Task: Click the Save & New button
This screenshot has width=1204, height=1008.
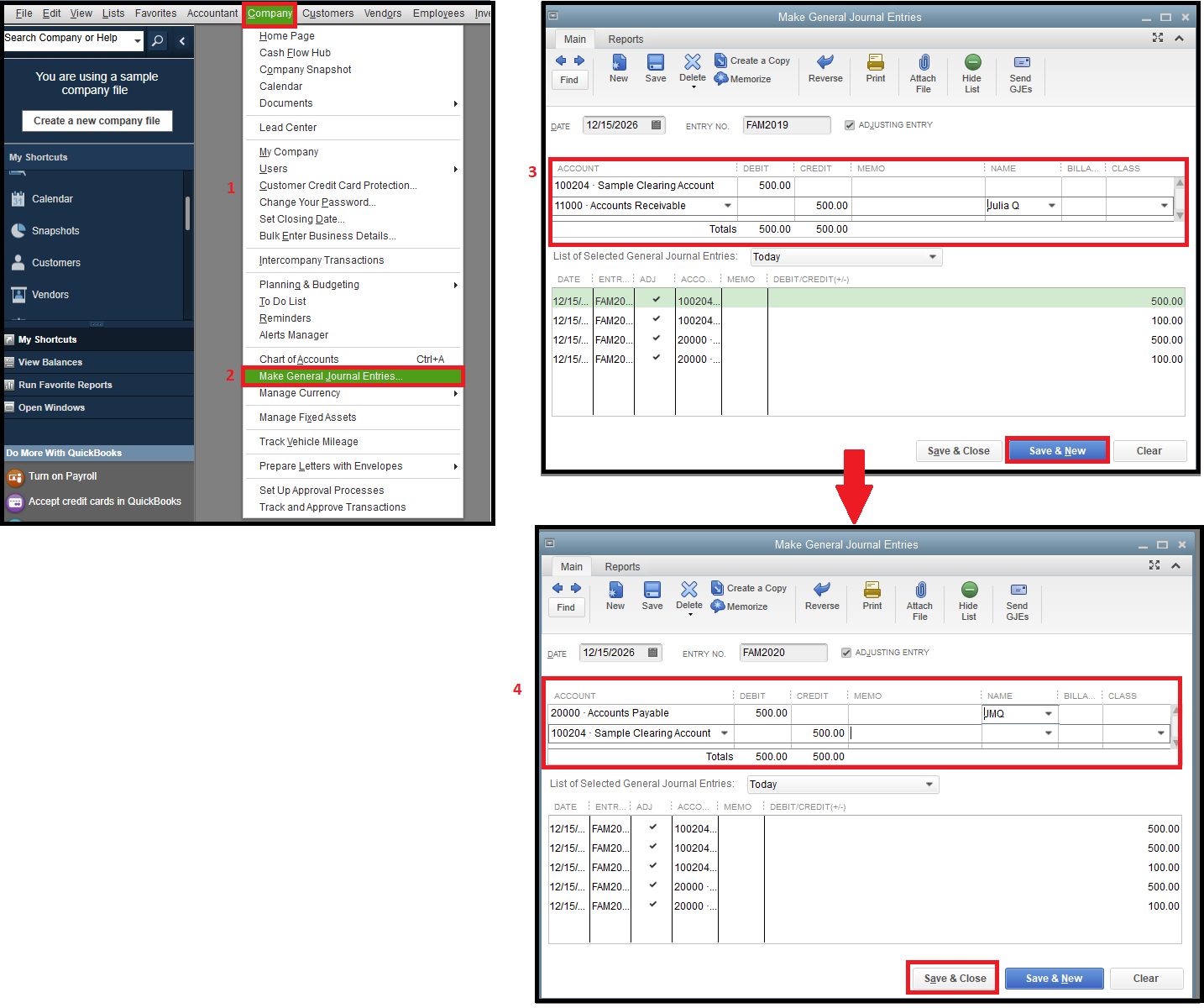Action: [x=1057, y=450]
